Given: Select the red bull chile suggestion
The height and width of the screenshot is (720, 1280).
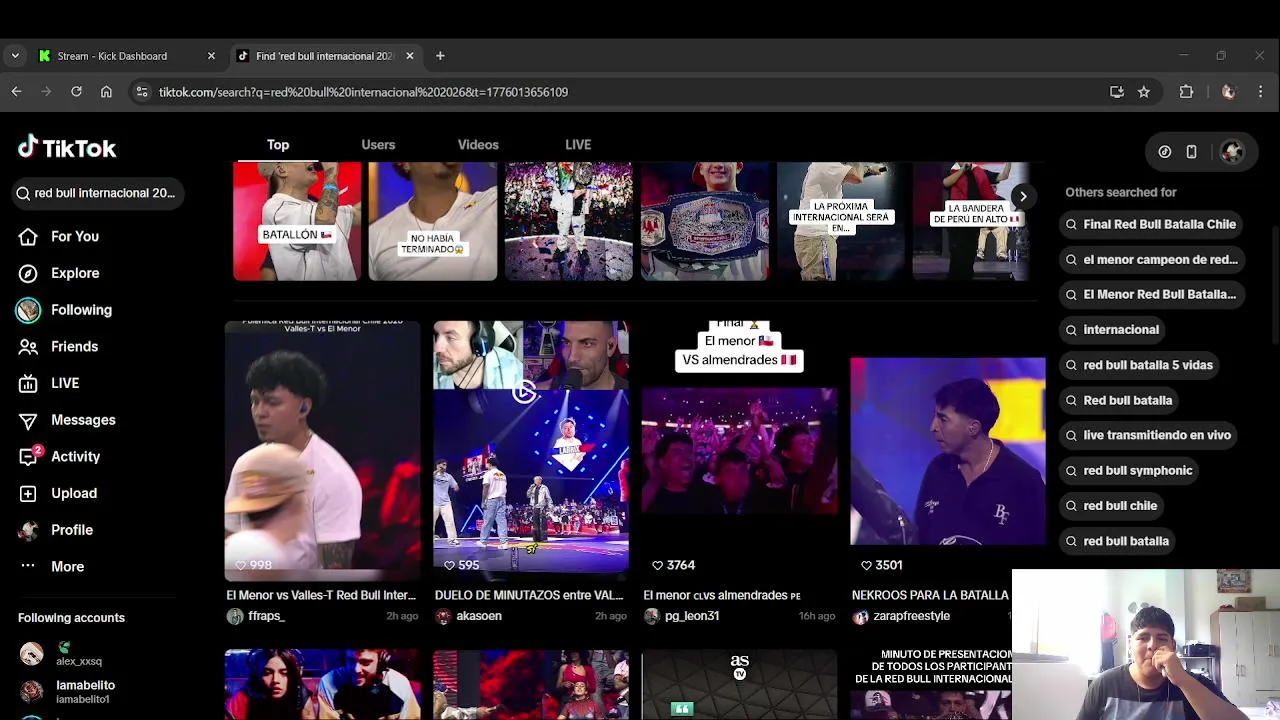Looking at the screenshot, I should (1110, 505).
